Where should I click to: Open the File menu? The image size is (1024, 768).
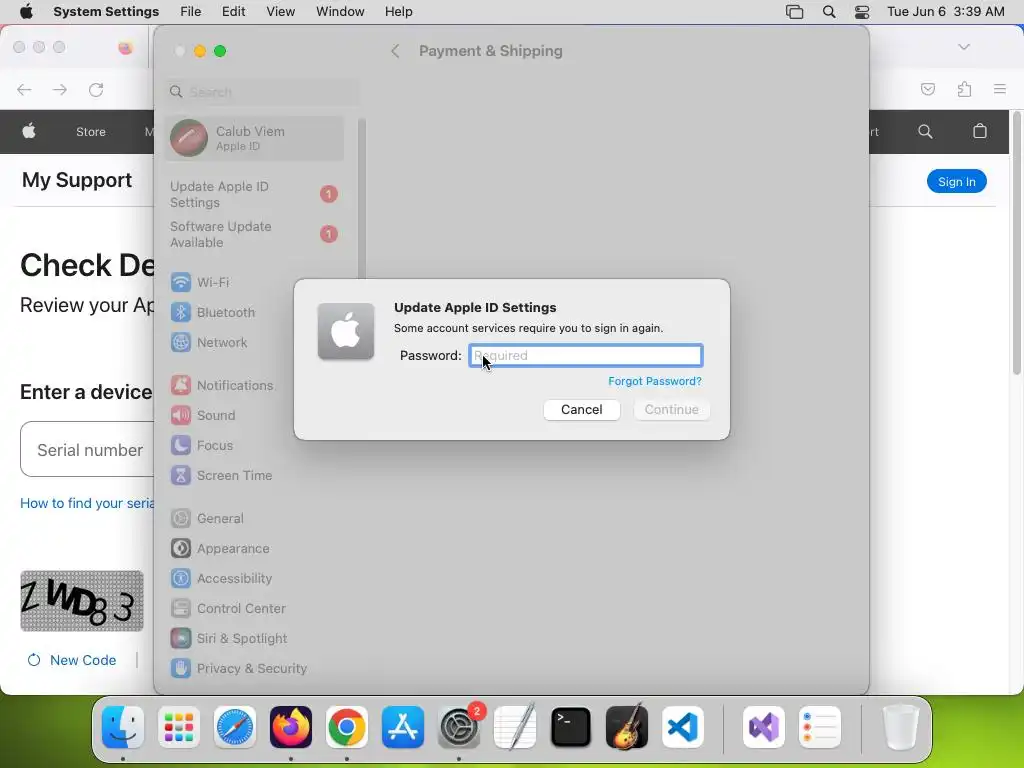(x=191, y=12)
